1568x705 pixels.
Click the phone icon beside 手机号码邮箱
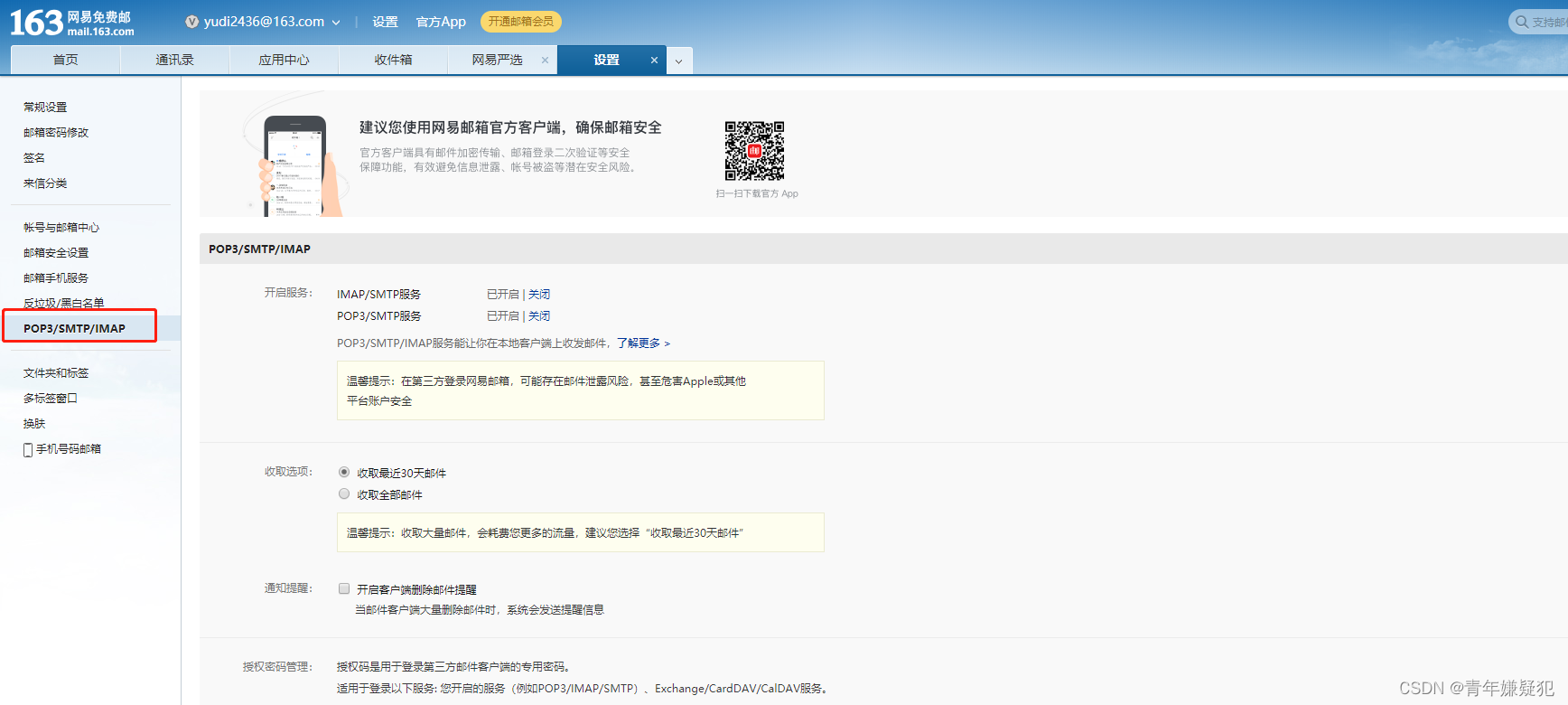click(x=28, y=449)
